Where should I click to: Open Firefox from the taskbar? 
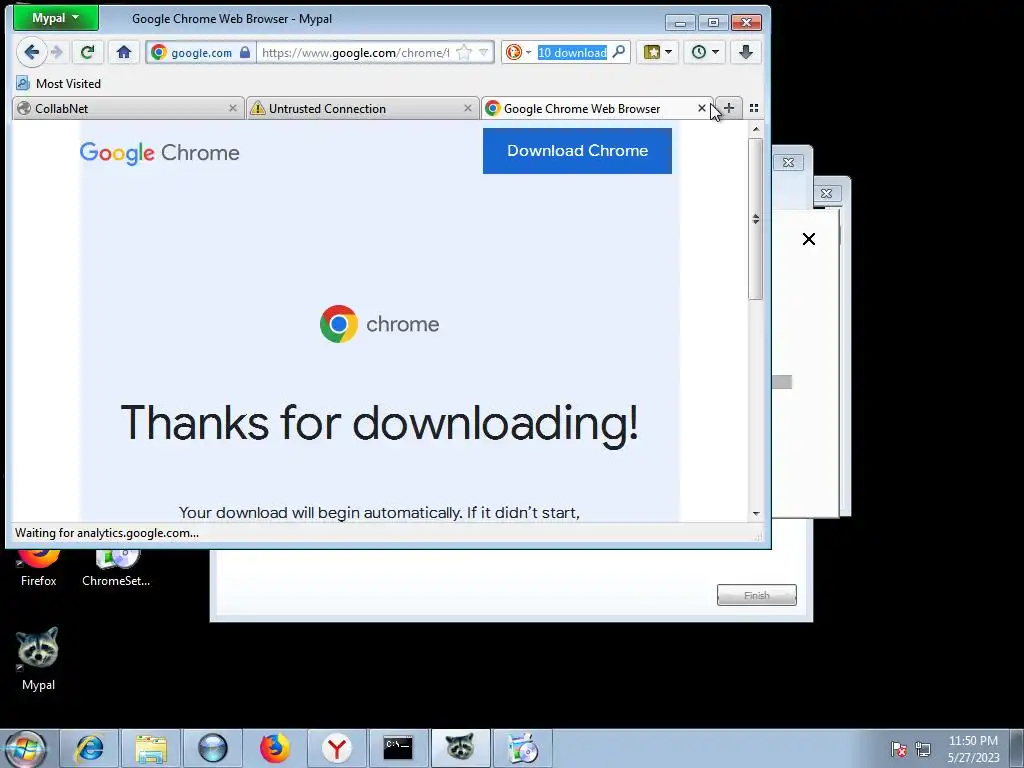(274, 748)
